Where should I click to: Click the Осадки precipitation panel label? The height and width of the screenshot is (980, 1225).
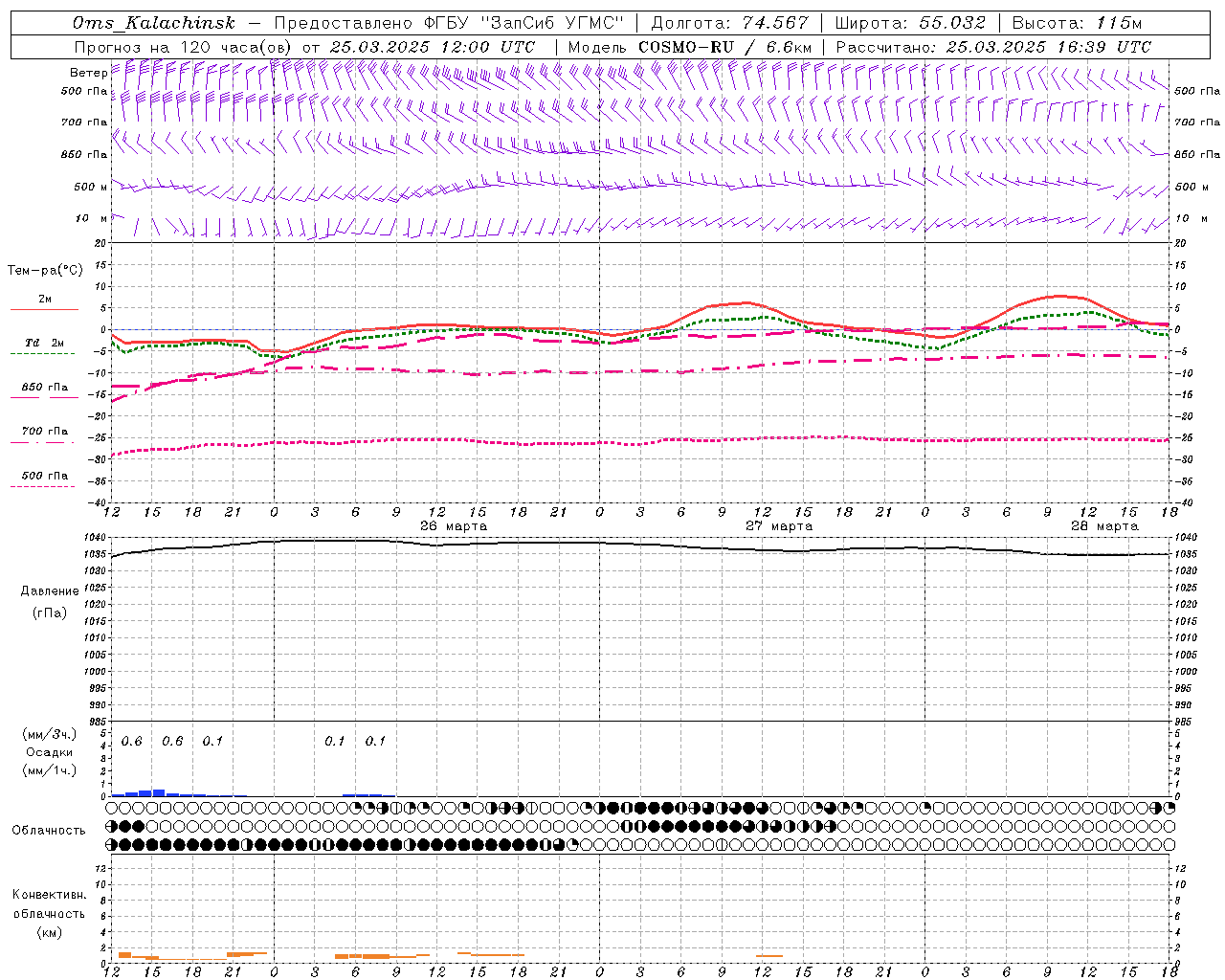coord(49,752)
